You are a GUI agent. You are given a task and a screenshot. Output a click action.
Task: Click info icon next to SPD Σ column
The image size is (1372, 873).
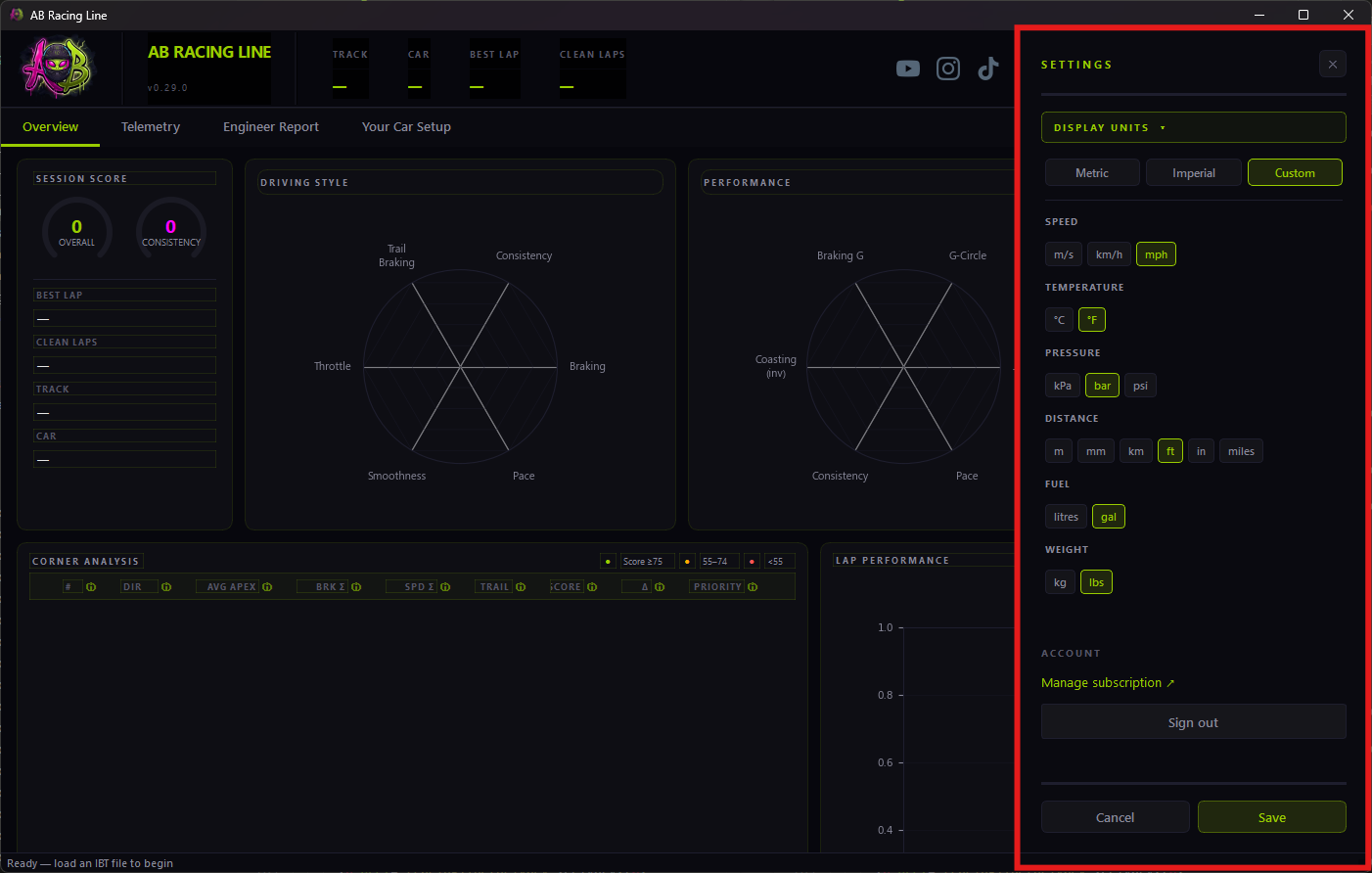445,587
